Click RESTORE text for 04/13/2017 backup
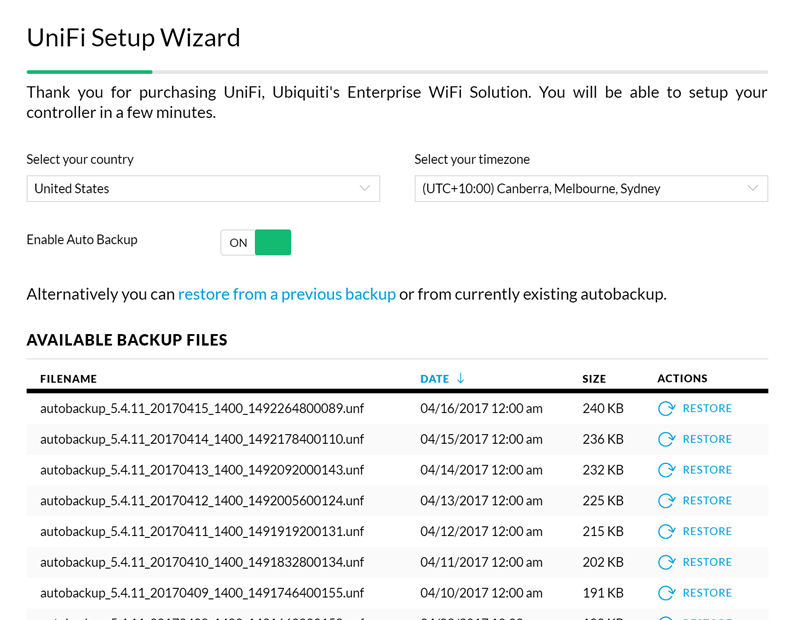The image size is (800, 620). 707,501
